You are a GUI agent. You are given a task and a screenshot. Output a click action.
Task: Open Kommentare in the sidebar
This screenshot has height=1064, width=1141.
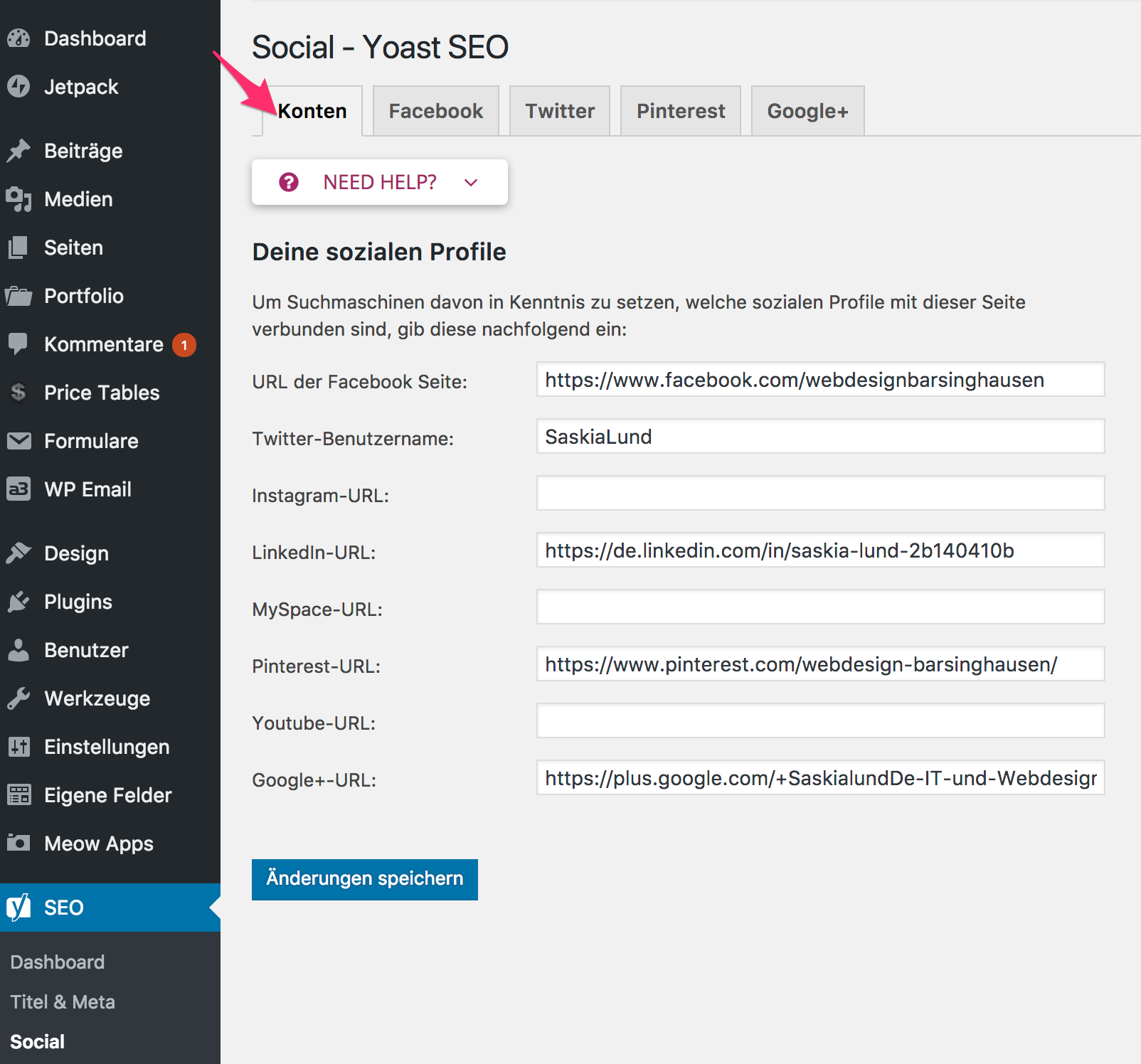click(110, 344)
